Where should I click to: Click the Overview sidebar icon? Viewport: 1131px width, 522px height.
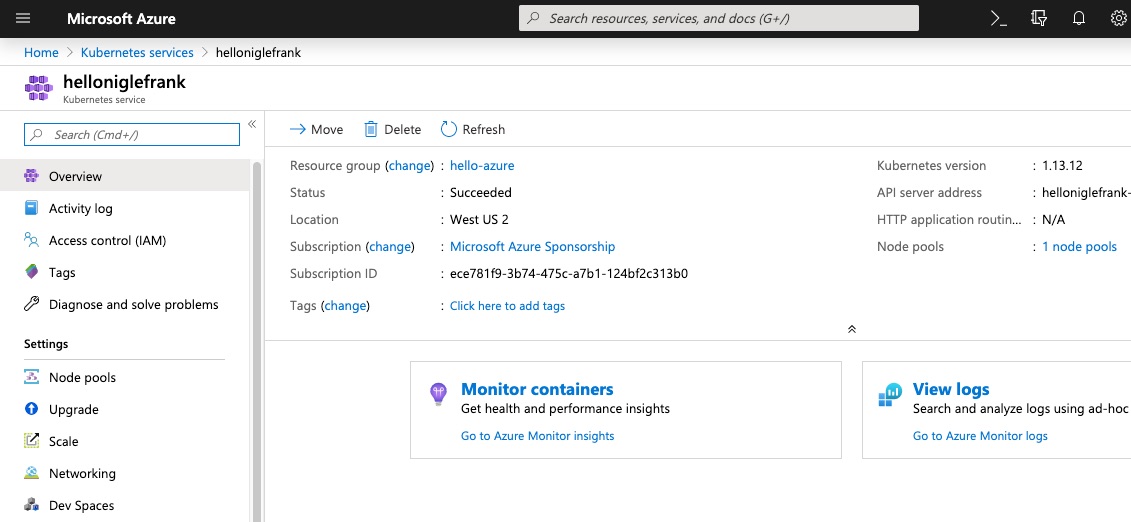tap(31, 176)
